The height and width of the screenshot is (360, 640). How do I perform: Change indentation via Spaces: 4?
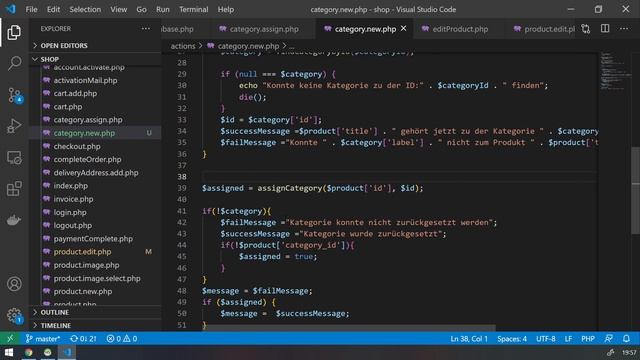(512, 339)
